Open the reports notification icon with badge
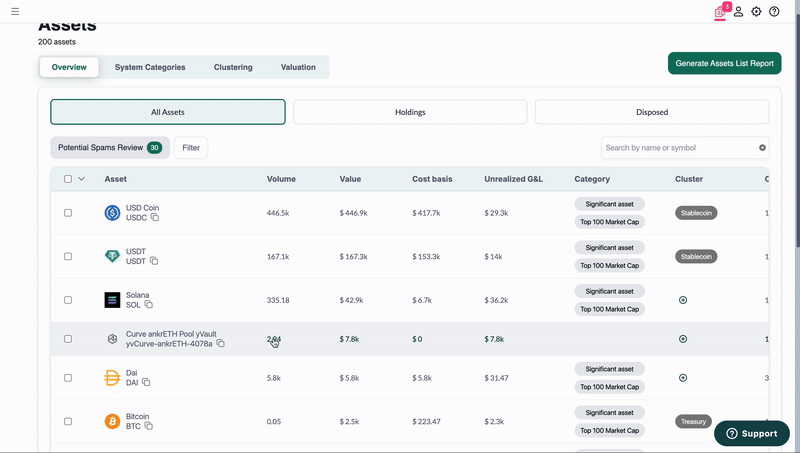This screenshot has height=453, width=800. pyautogui.click(x=721, y=11)
